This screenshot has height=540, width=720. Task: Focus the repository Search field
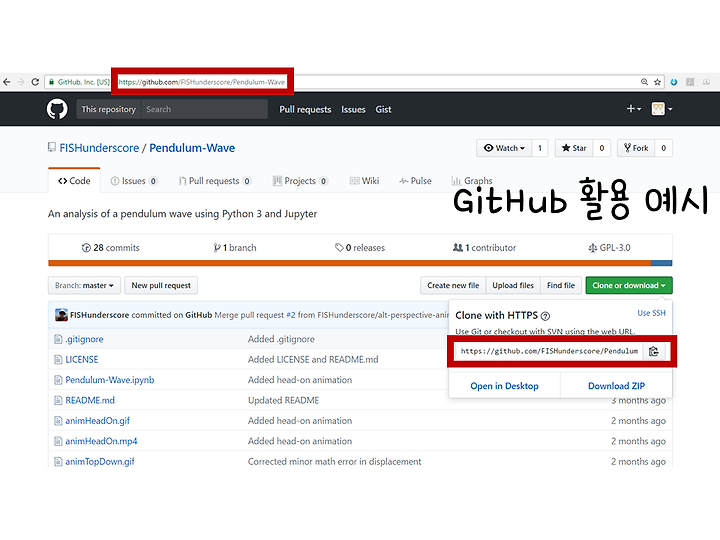pyautogui.click(x=204, y=109)
